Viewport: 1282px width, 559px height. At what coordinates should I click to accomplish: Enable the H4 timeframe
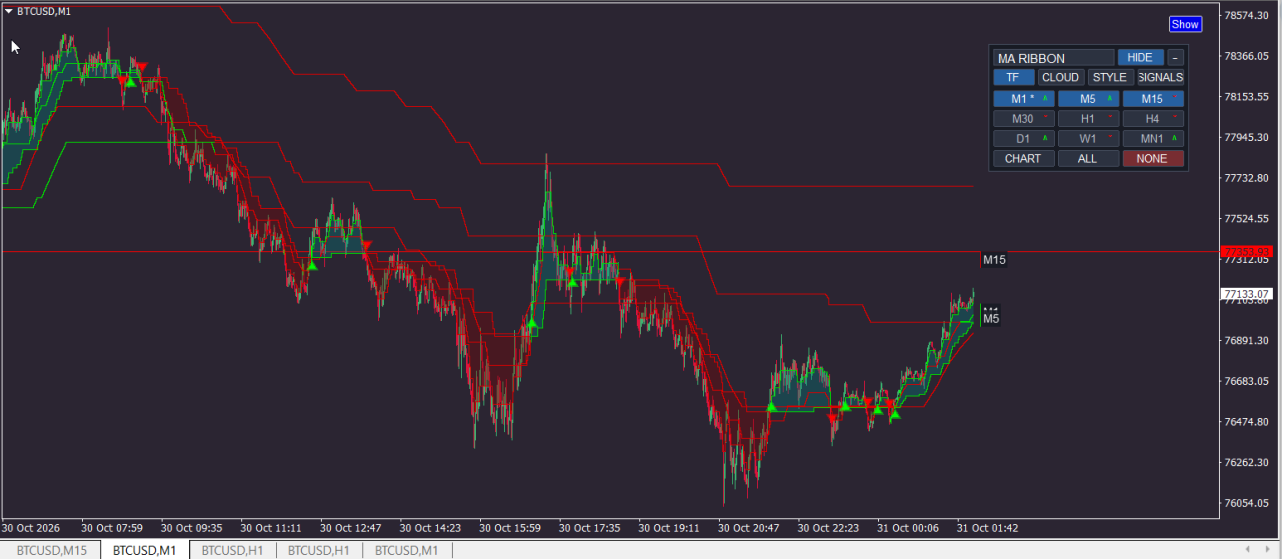pos(1153,119)
